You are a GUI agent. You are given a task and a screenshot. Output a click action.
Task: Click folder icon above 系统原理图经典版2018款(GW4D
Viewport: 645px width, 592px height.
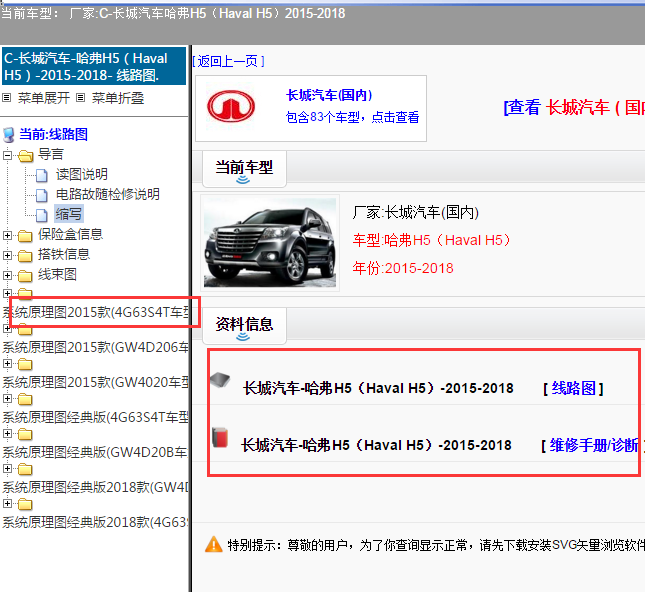pos(25,469)
